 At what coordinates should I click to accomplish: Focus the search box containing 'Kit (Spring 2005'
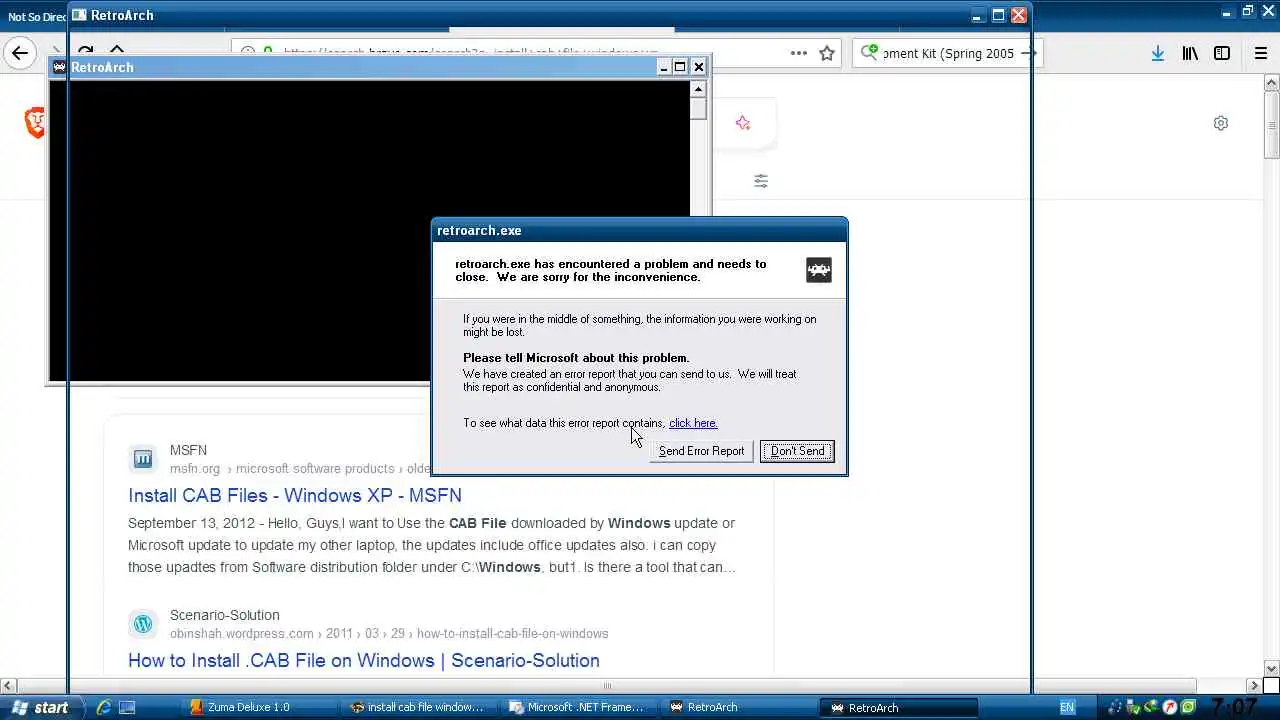coord(948,54)
